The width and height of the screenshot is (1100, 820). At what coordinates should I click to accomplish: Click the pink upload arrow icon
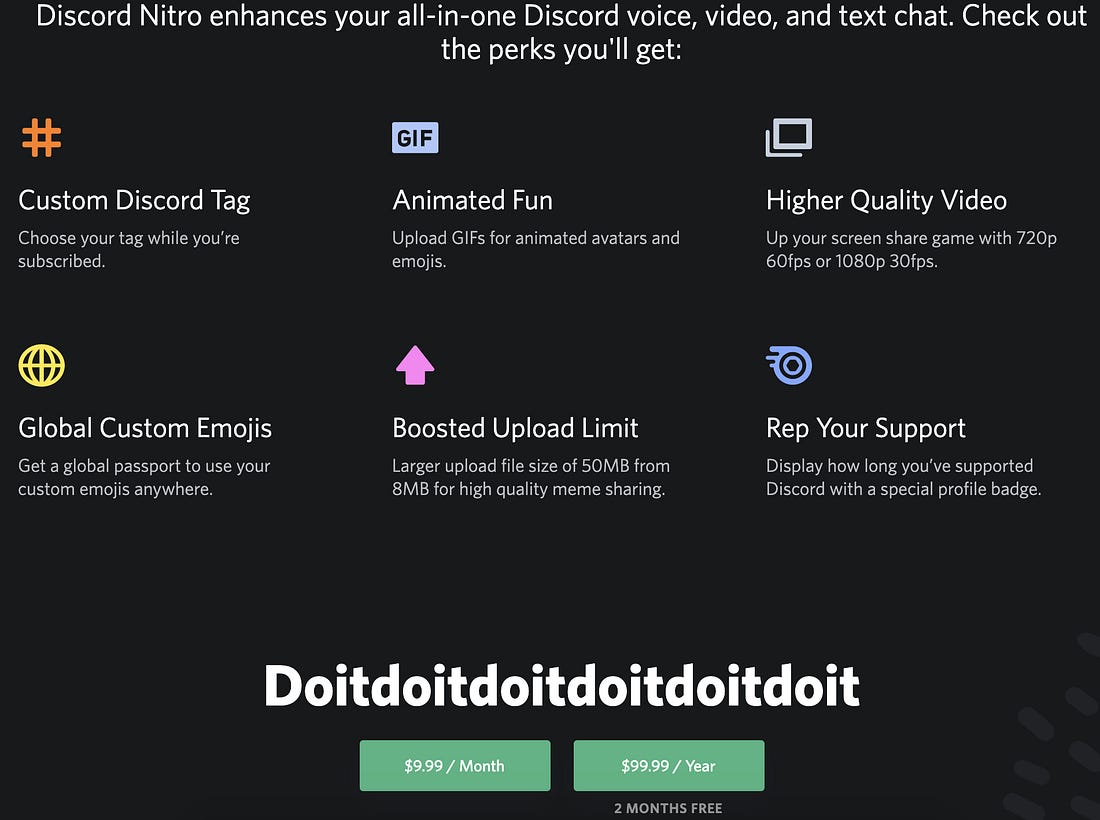415,365
